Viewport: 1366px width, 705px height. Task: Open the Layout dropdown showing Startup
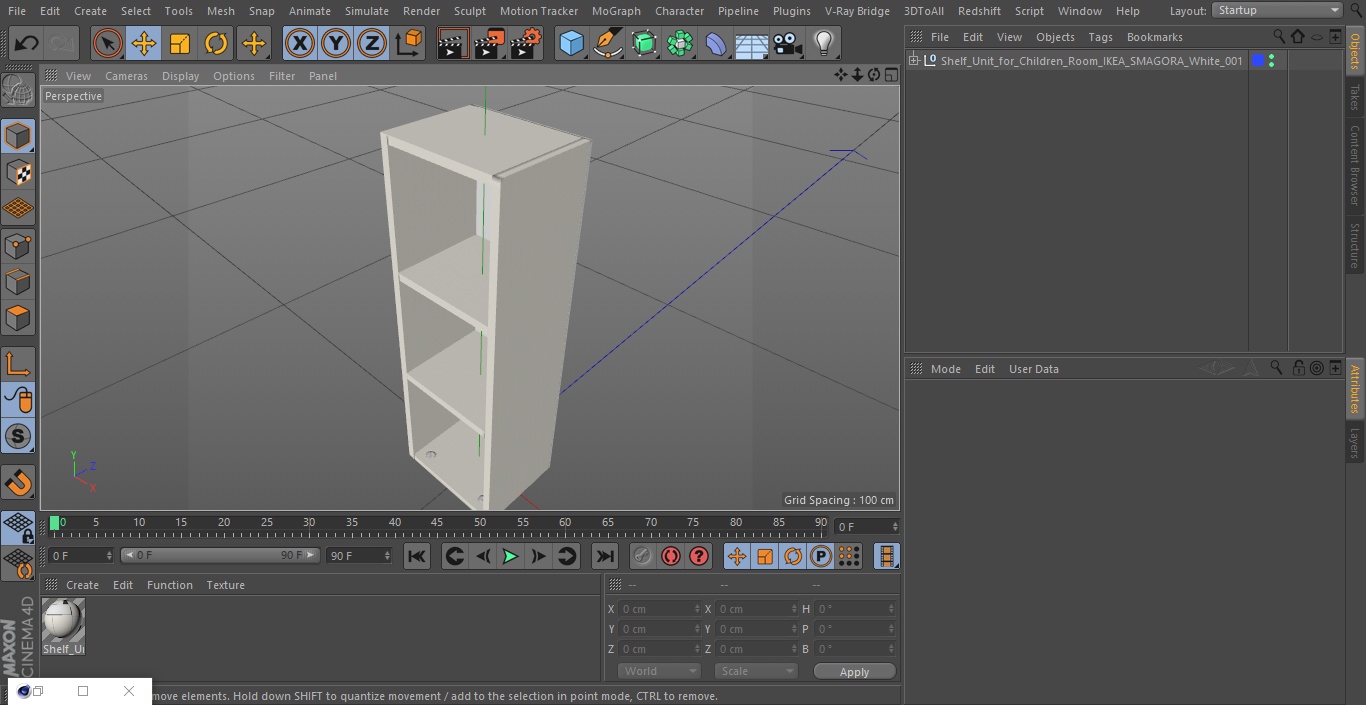click(x=1278, y=10)
